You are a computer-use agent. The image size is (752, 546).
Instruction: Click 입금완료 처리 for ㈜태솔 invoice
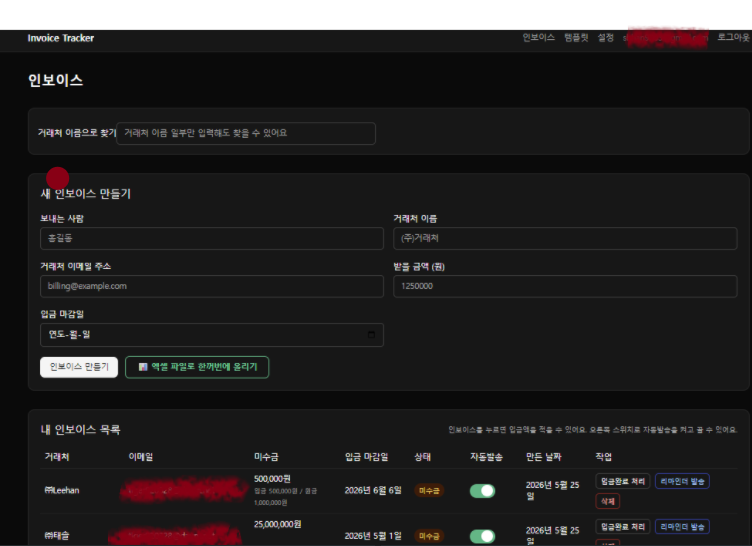(x=623, y=526)
